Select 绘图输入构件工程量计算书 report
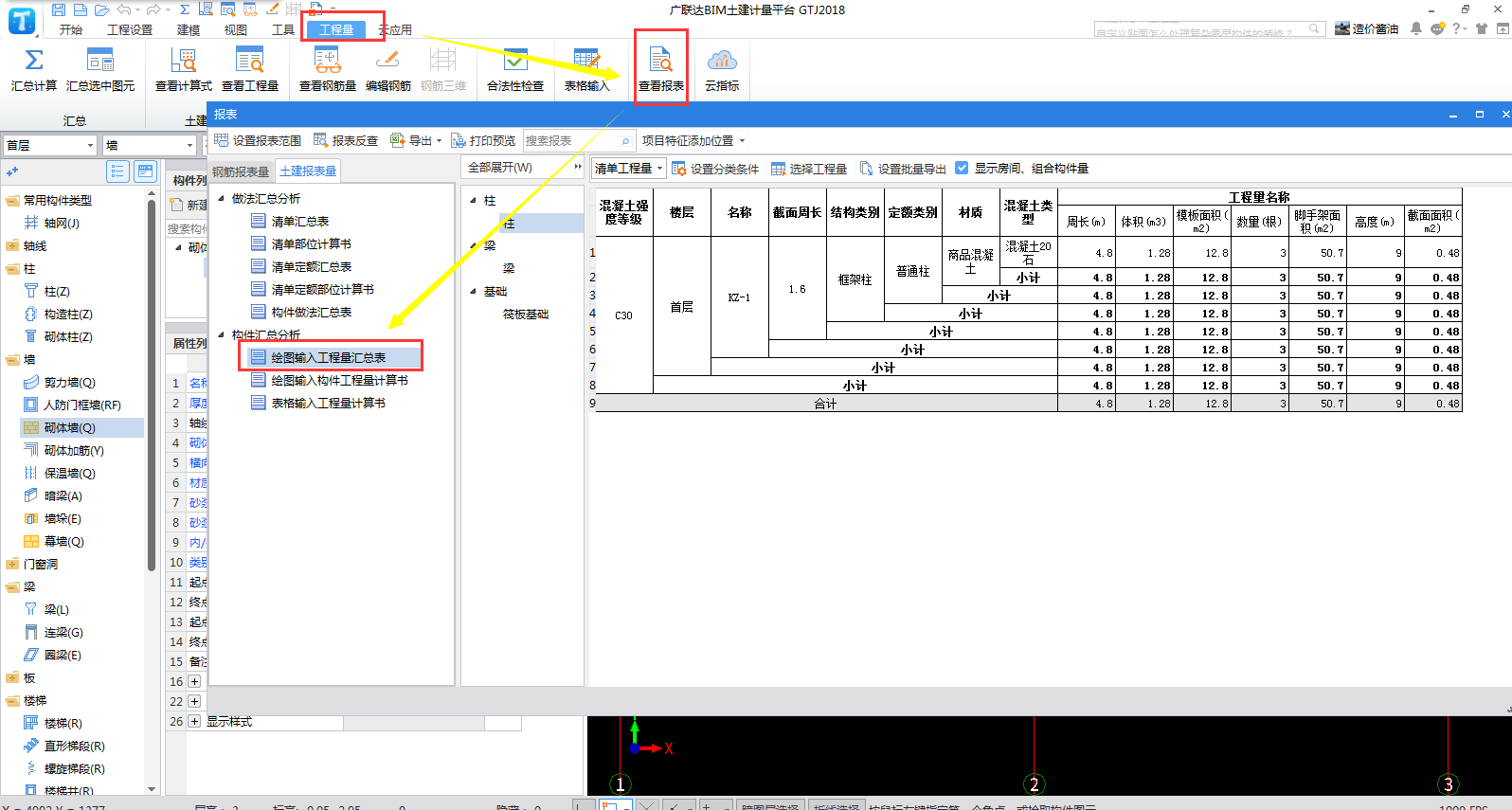Image resolution: width=1512 pixels, height=810 pixels. 339,380
